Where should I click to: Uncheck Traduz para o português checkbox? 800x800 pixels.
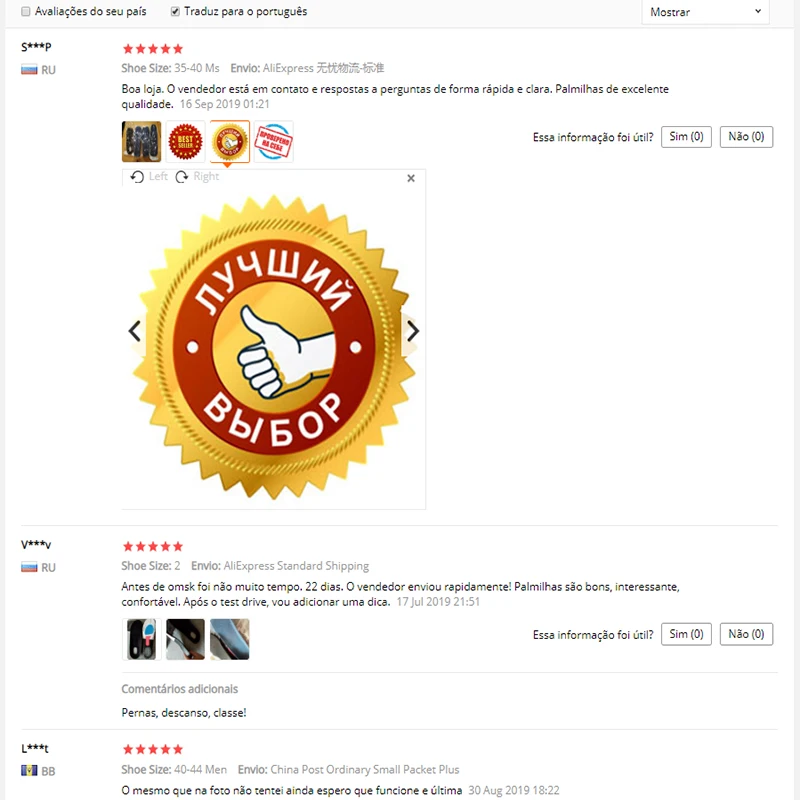pyautogui.click(x=175, y=11)
